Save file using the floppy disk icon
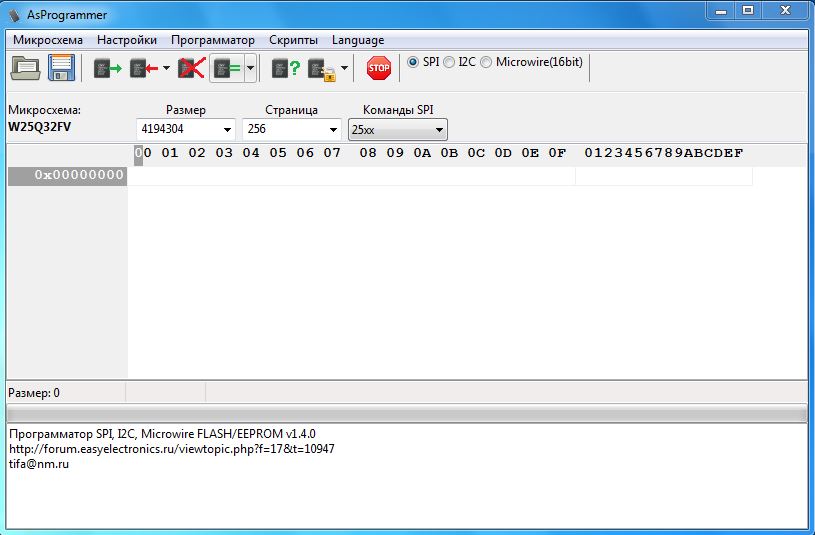Viewport: 815px width, 535px height. click(x=61, y=68)
